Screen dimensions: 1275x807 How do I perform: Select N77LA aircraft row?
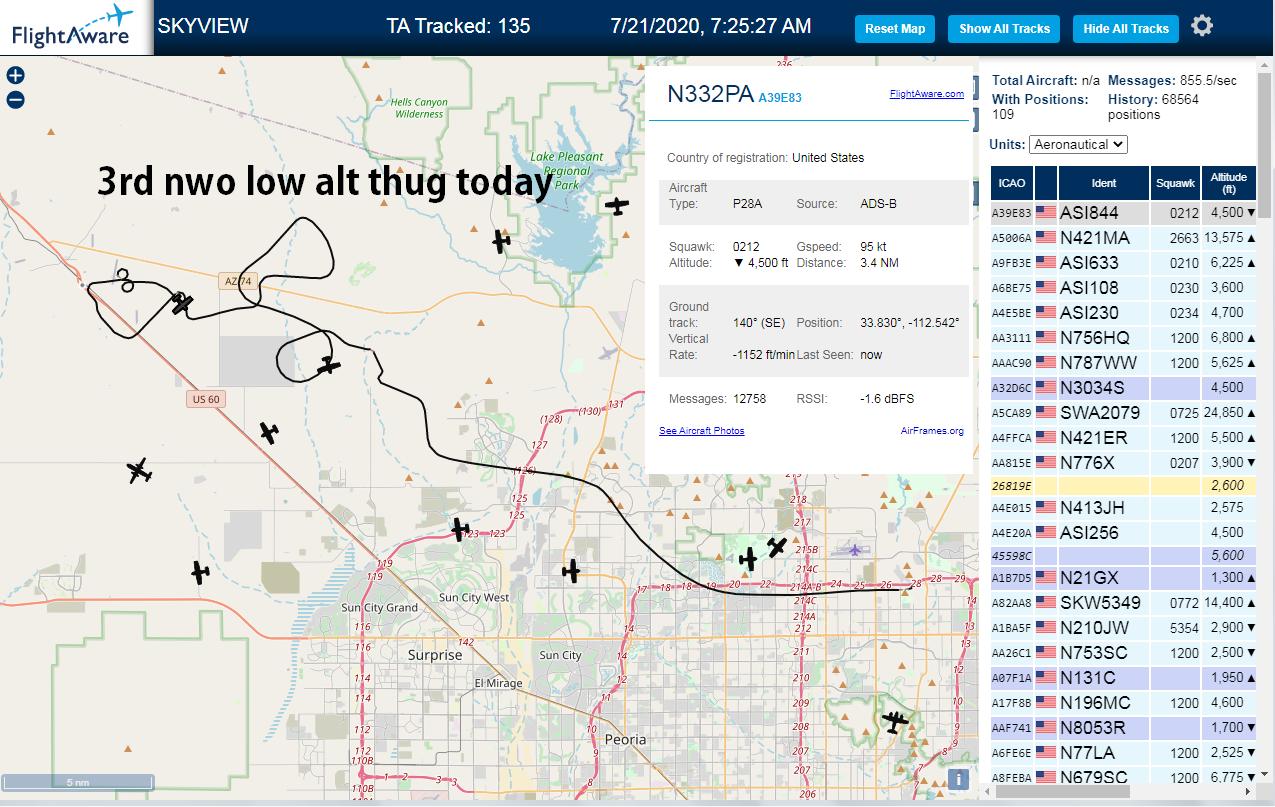pos(1123,752)
